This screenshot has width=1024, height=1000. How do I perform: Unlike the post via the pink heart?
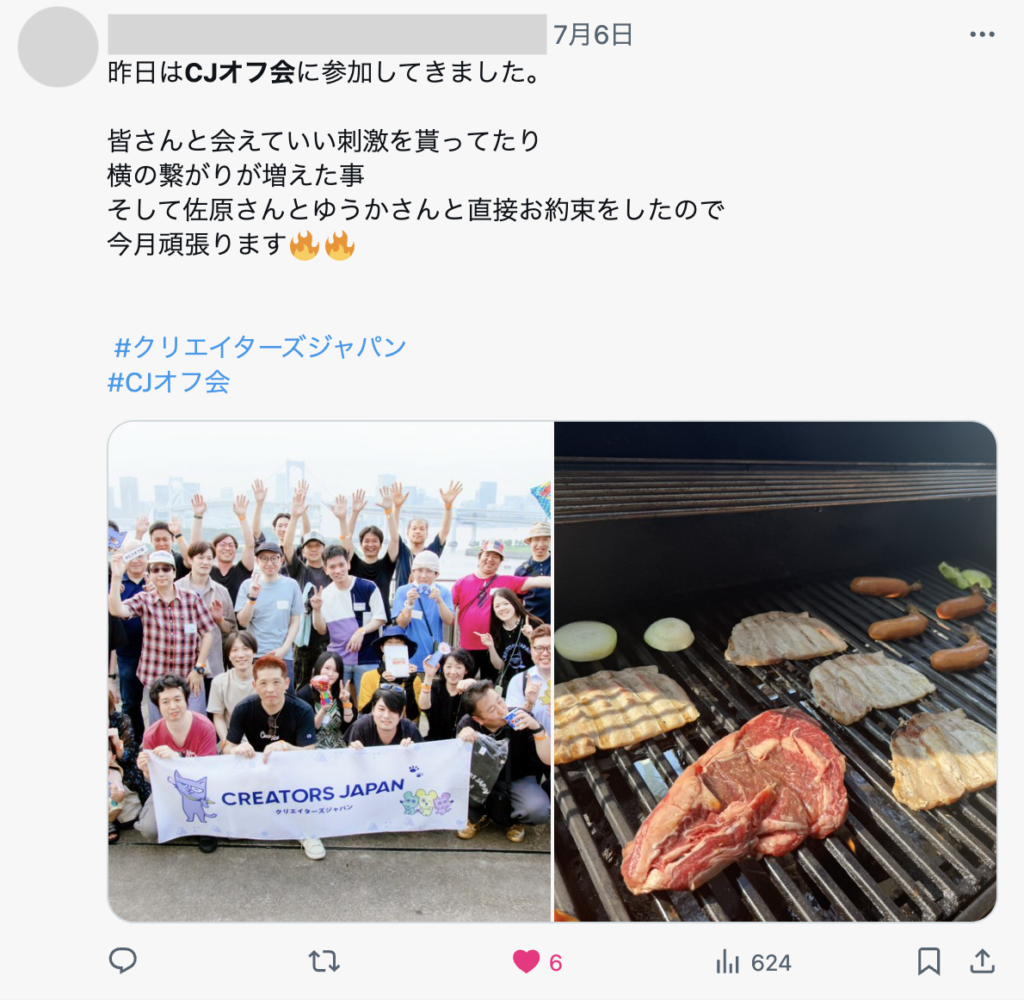526,961
